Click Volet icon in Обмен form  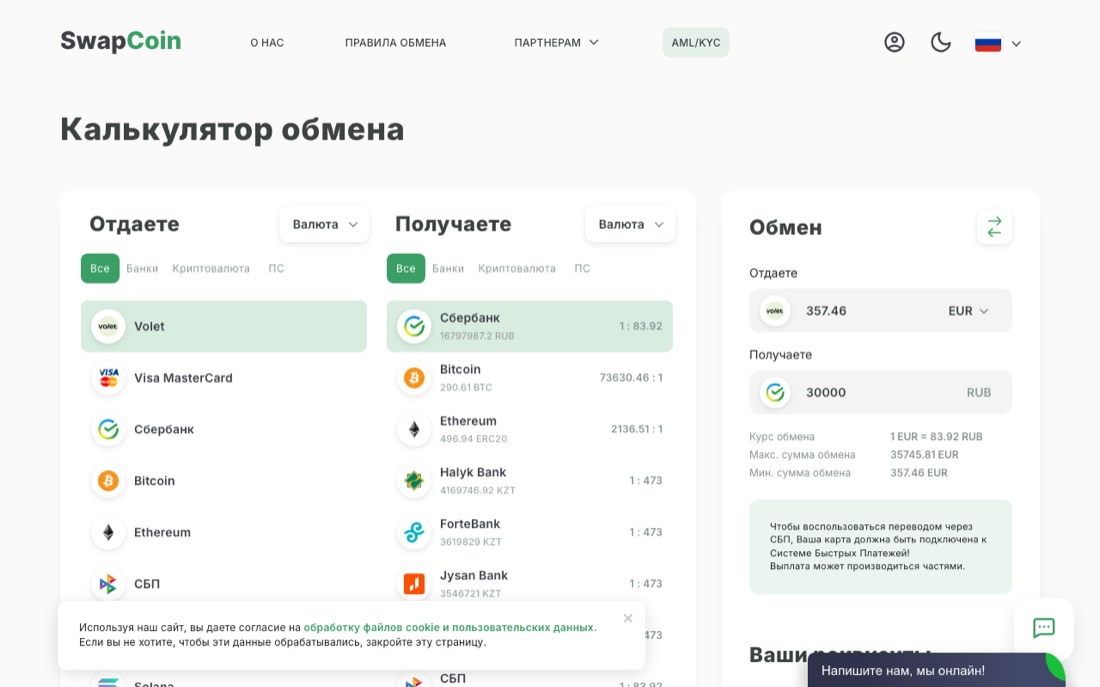pyautogui.click(x=775, y=311)
